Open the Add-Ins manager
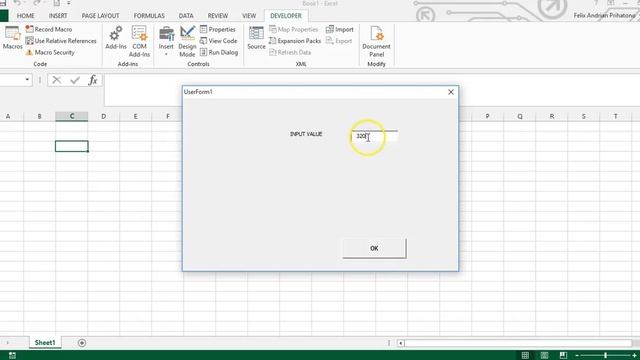Screen dimensions: 640x360 (116, 38)
